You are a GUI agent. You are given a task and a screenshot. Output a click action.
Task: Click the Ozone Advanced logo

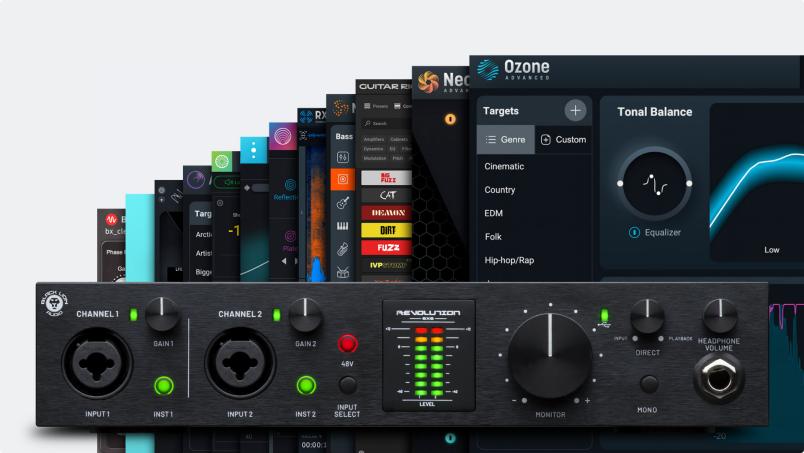click(x=488, y=69)
